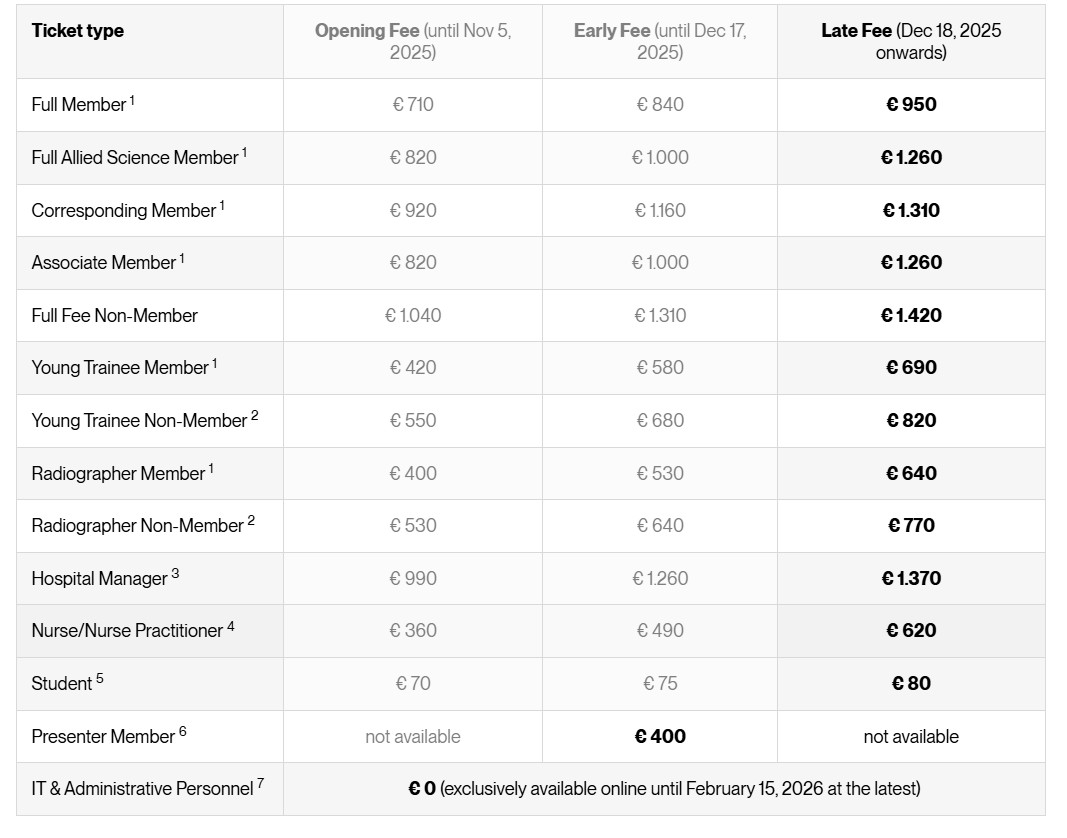Click the Ticket type column header
Image resolution: width=1067 pixels, height=838 pixels.
pyautogui.click(x=78, y=30)
